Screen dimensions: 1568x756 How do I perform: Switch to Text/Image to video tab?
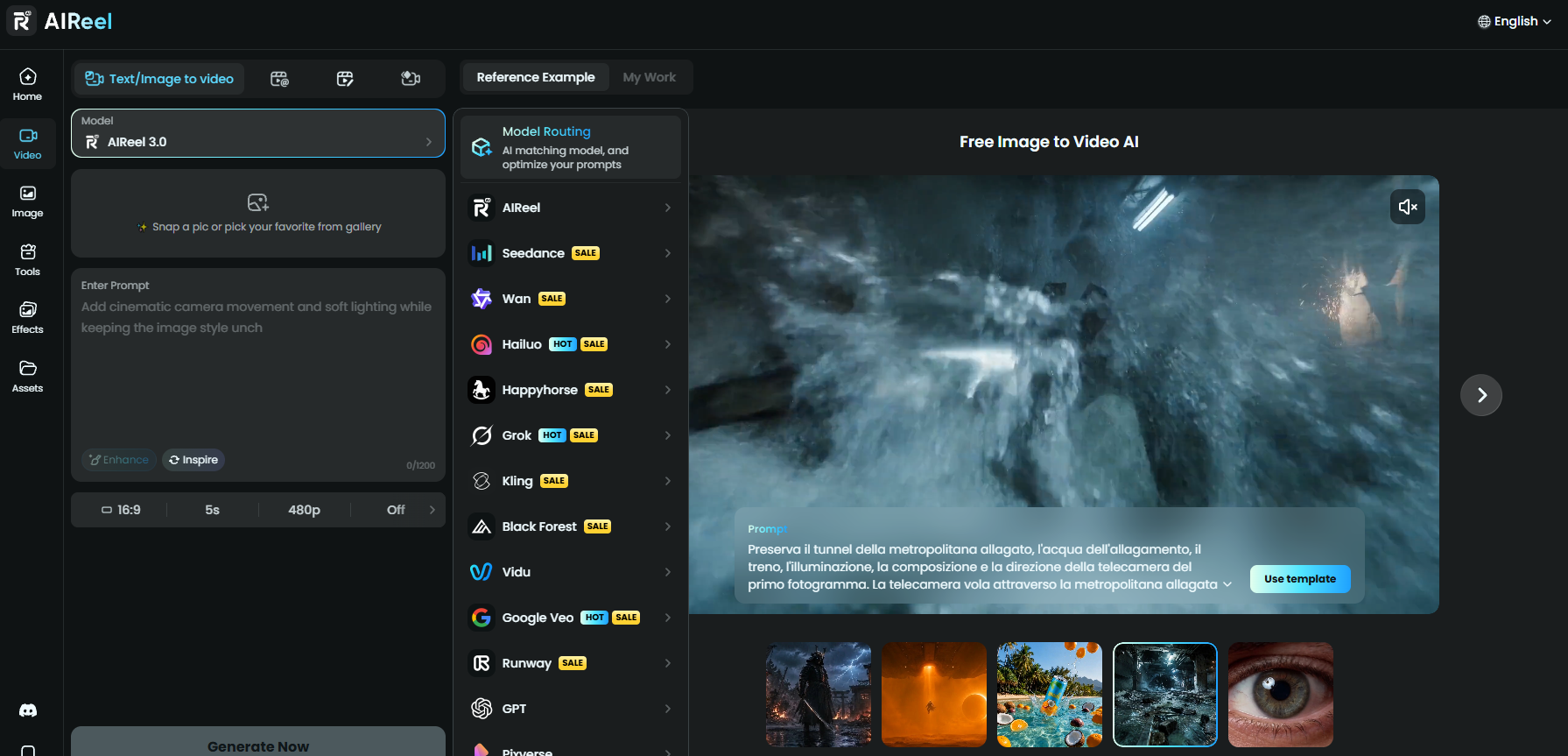tap(159, 79)
